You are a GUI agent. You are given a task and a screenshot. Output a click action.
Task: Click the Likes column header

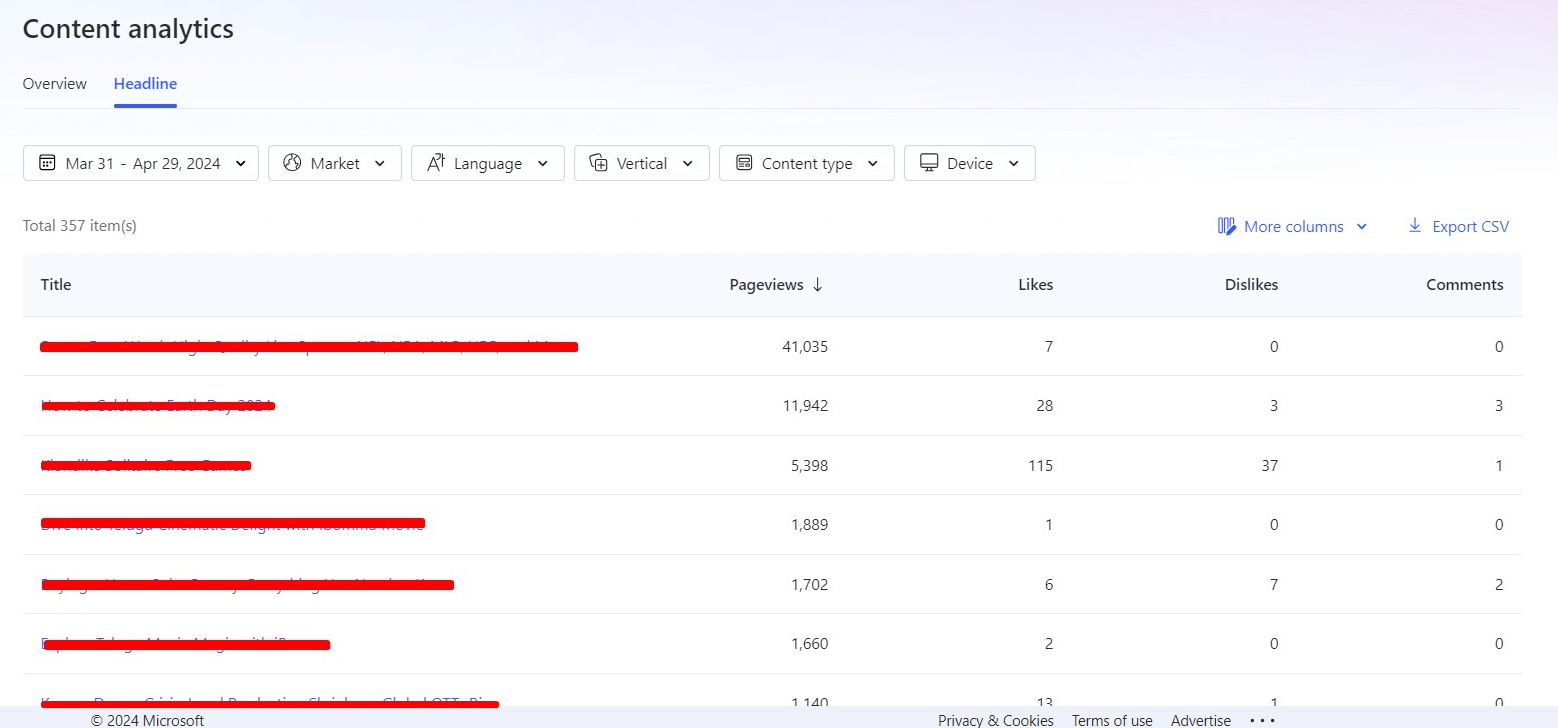pos(1035,285)
